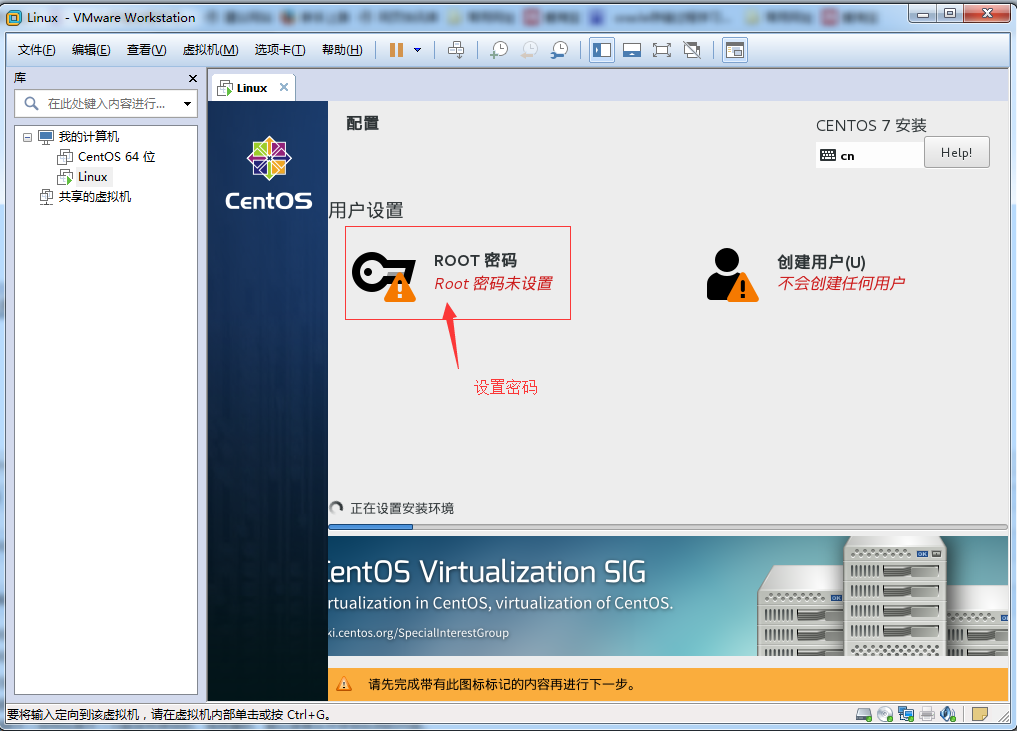Open the 文件(F) menu
Screen dimensions: 1017x731
pyautogui.click(x=36, y=50)
